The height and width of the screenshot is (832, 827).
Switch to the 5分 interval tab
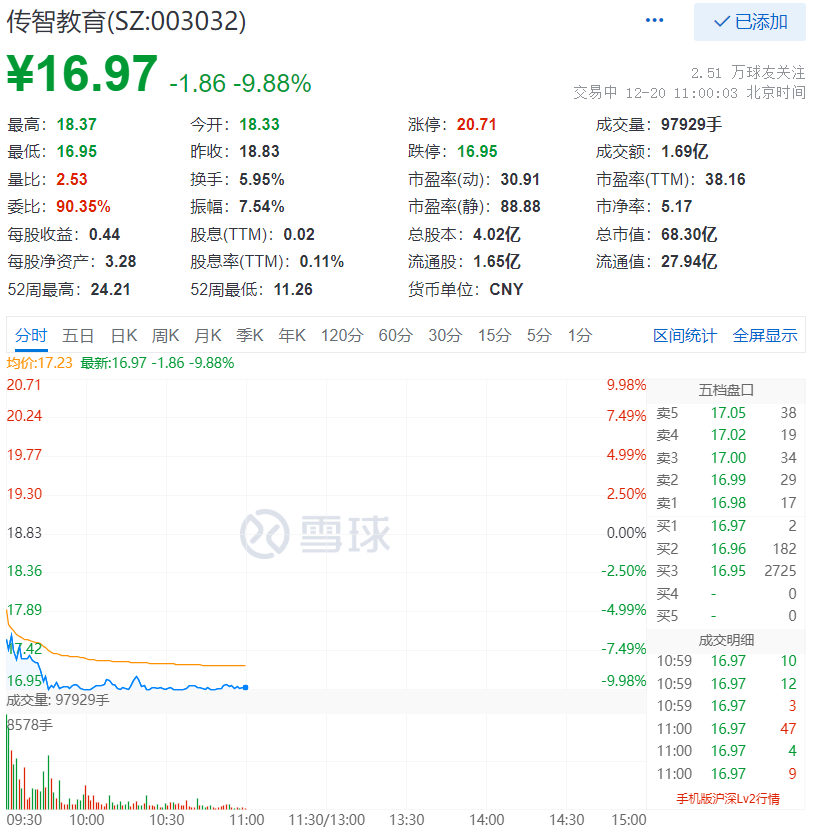tap(539, 336)
